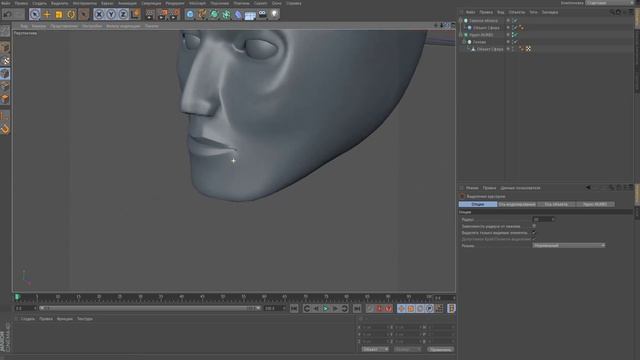Switch to Model mode in the left palette

click(x=5, y=48)
